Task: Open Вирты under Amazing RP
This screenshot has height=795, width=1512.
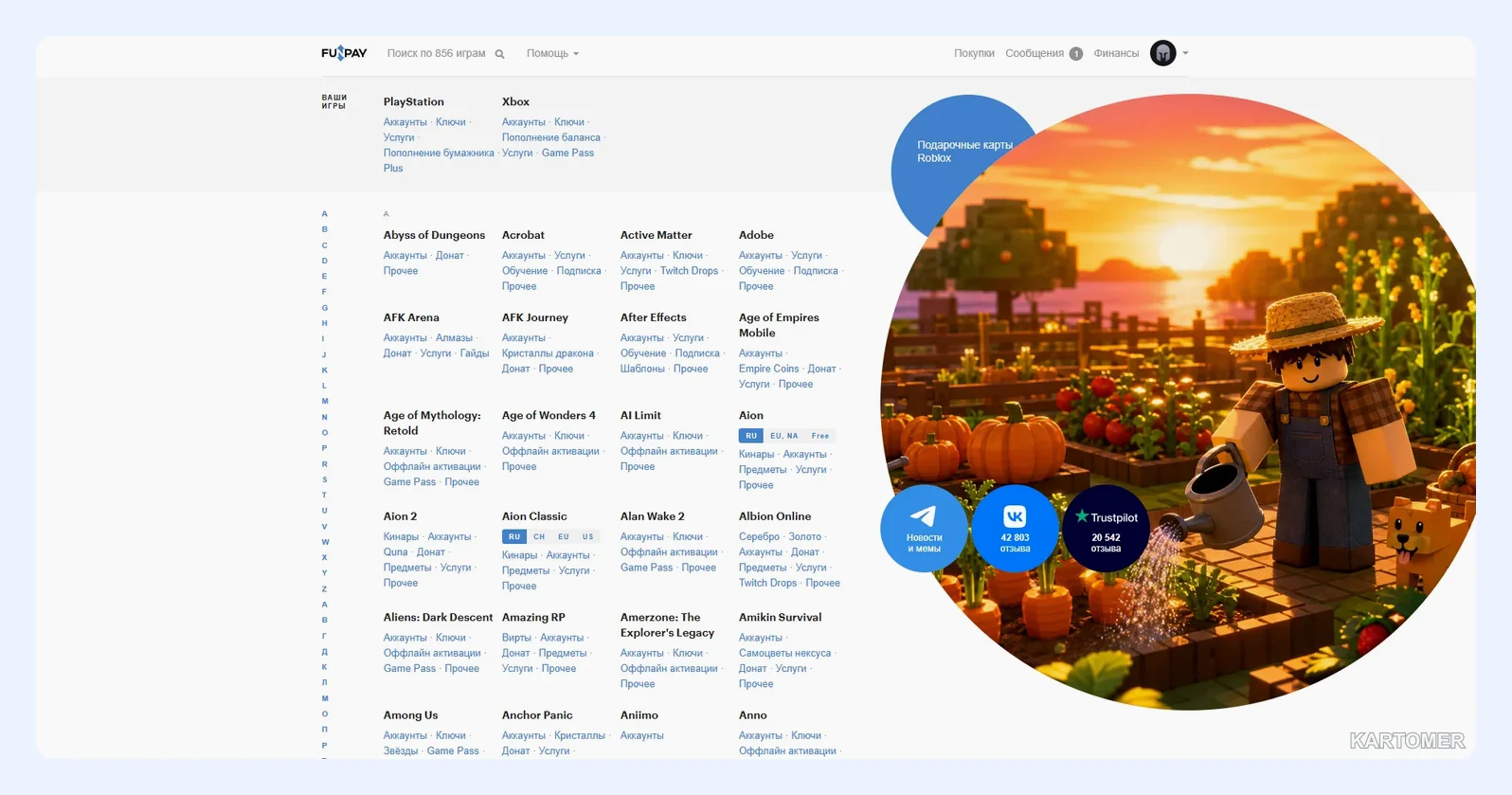Action: tap(516, 638)
